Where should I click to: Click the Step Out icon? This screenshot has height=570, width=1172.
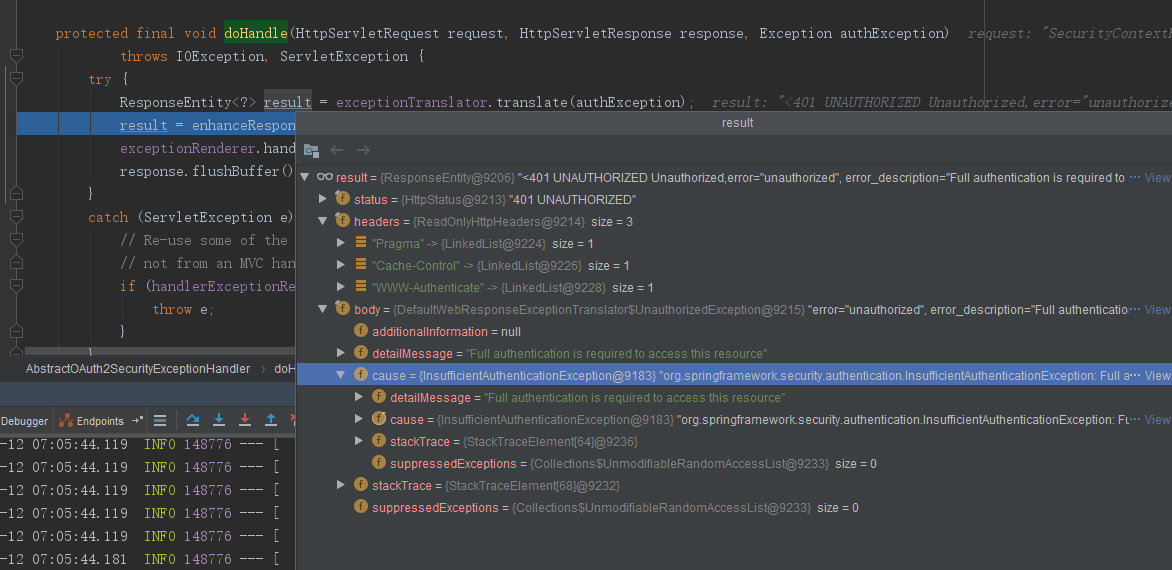click(x=271, y=421)
